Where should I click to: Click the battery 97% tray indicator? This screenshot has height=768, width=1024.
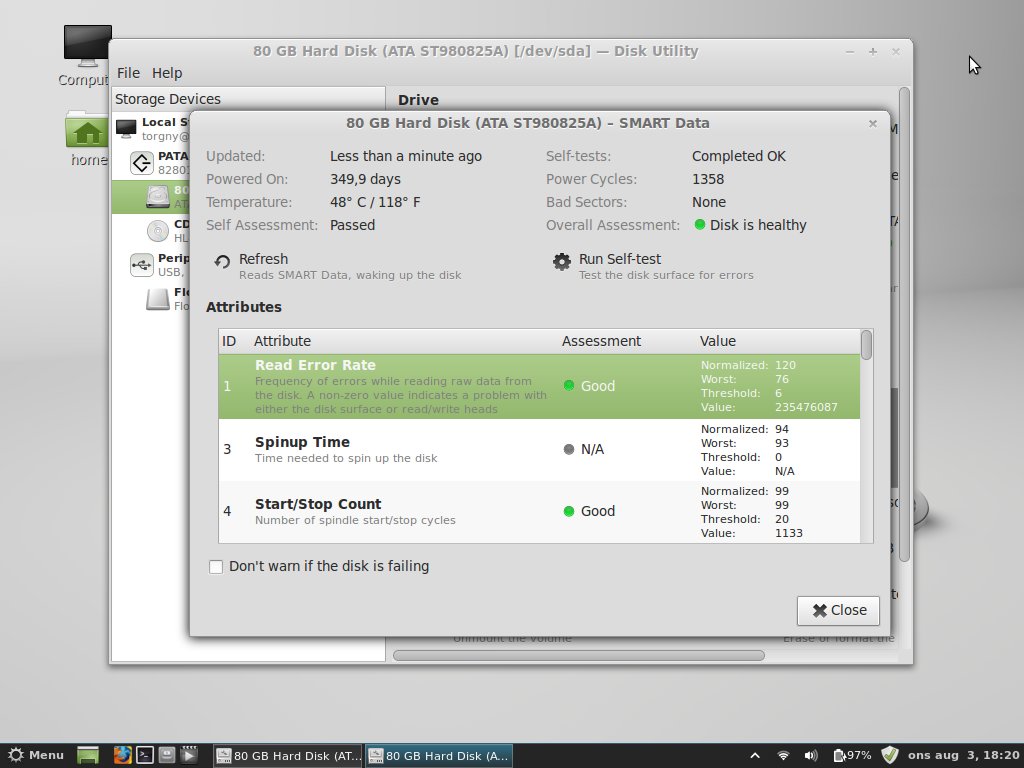pyautogui.click(x=852, y=756)
